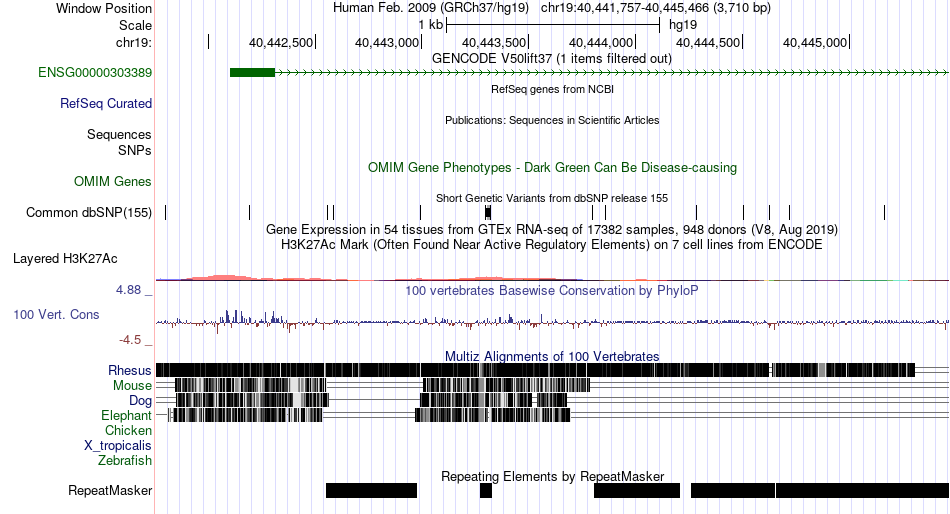Click the Sequences track label
This screenshot has width=950, height=514.
tap(119, 135)
